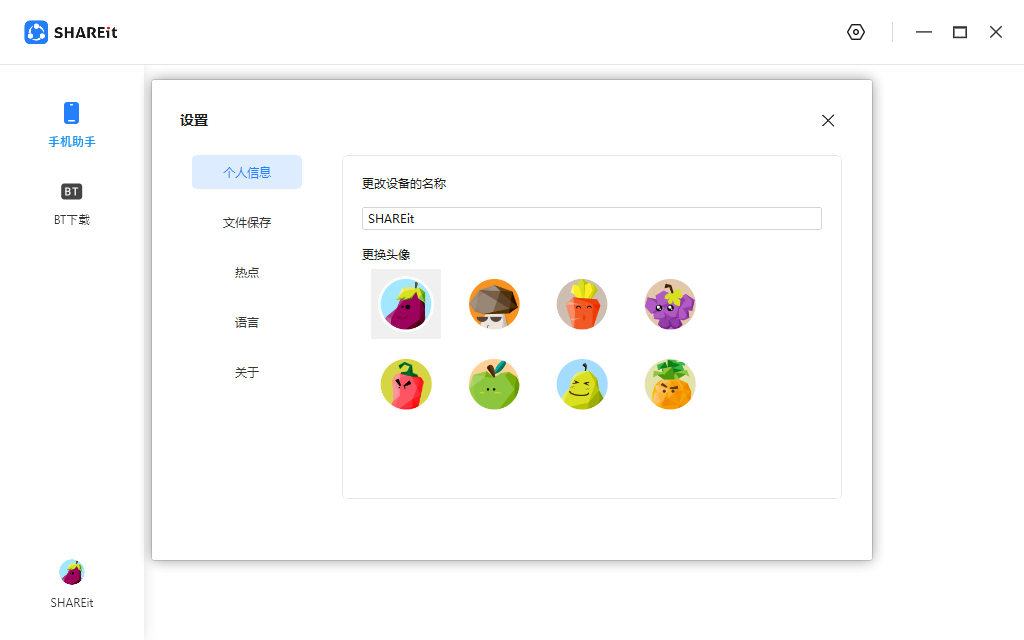Choose the orange pineapple avatar
1024x640 pixels.
(x=670, y=385)
